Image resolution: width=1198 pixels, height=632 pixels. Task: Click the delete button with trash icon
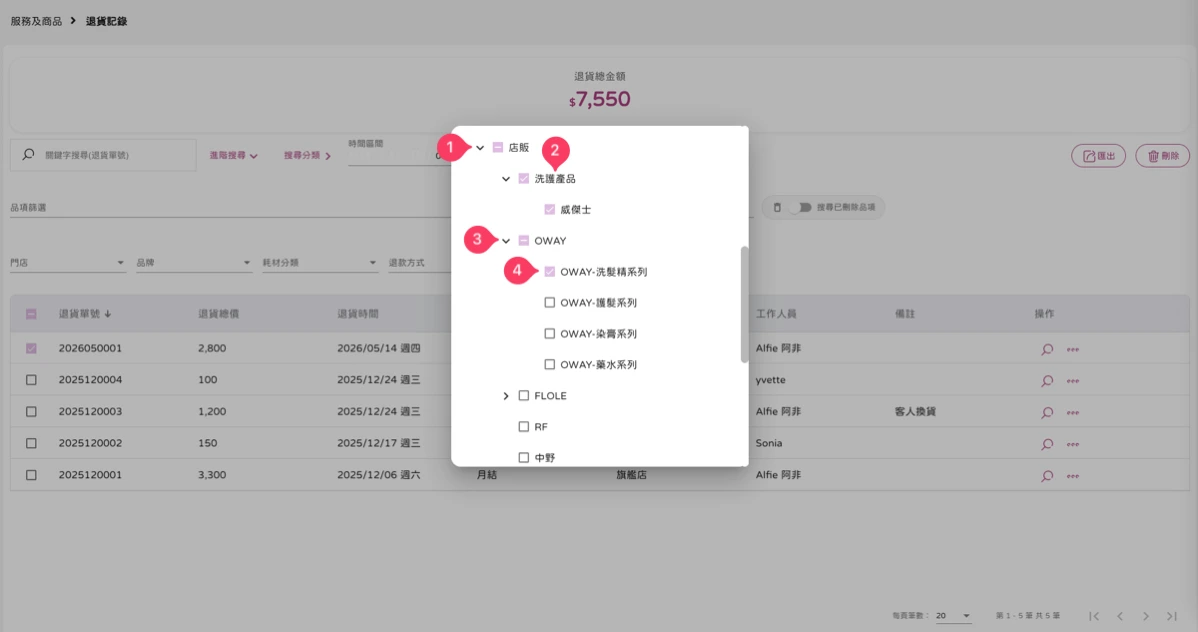tap(1162, 156)
